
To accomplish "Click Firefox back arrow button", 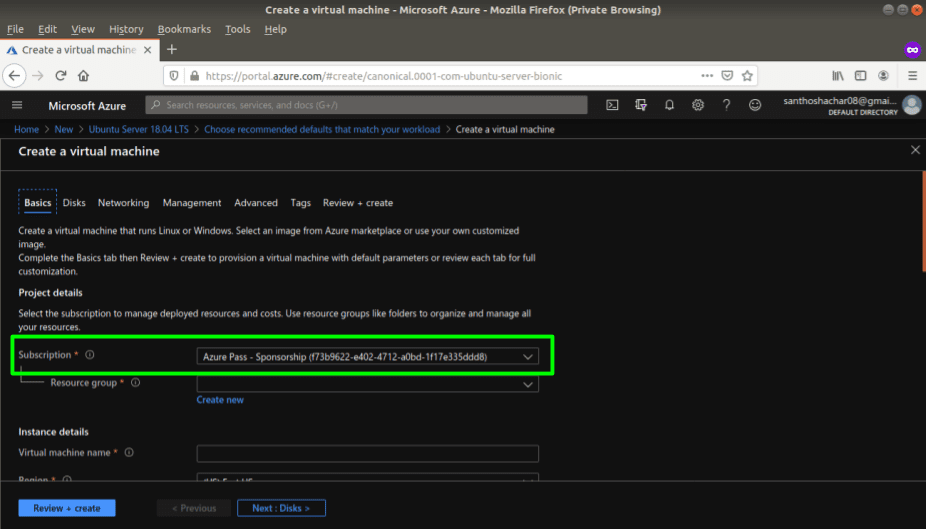I will (x=14, y=76).
